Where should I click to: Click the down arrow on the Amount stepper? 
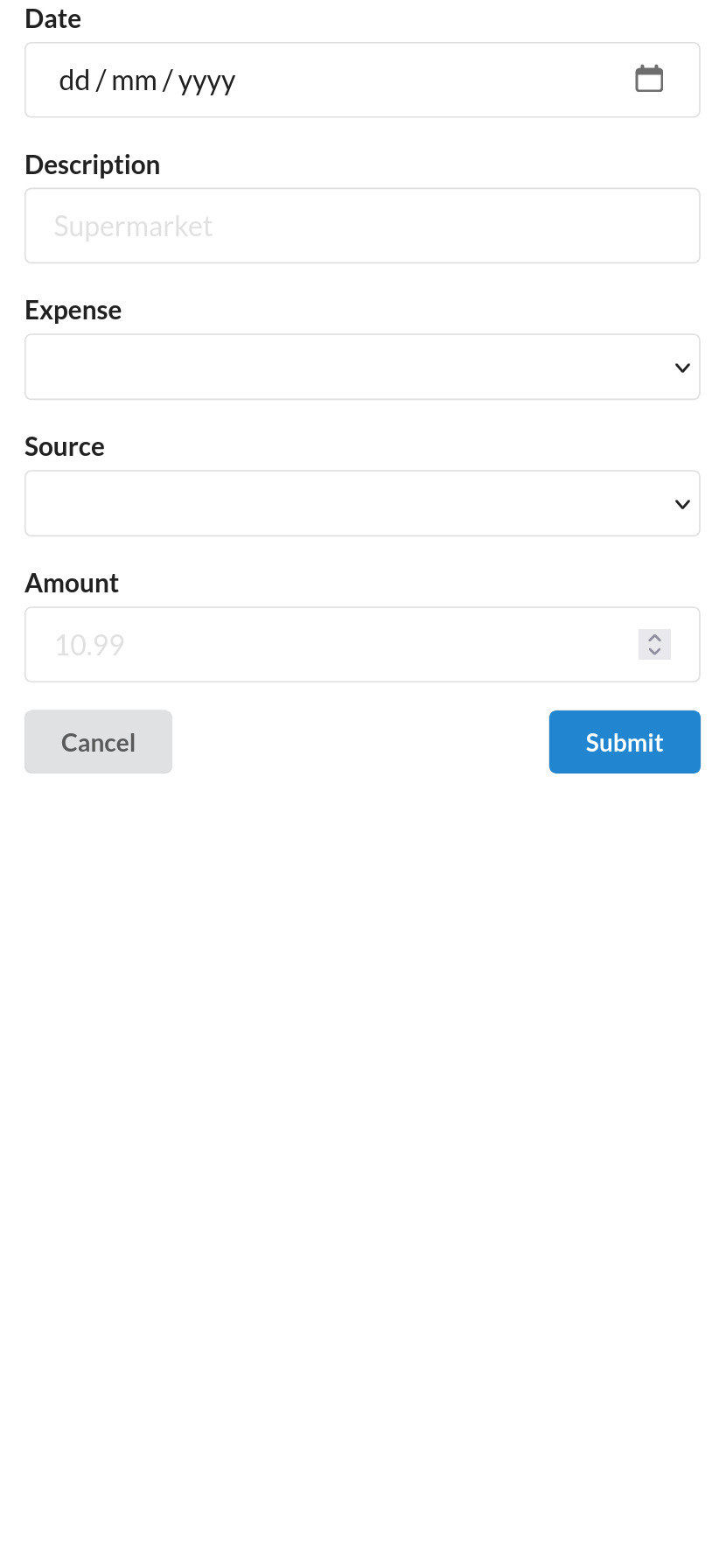(x=653, y=651)
